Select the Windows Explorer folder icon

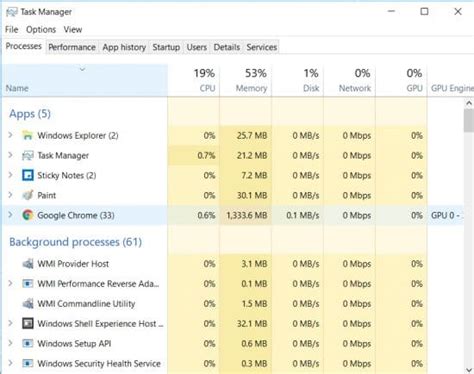click(28, 135)
